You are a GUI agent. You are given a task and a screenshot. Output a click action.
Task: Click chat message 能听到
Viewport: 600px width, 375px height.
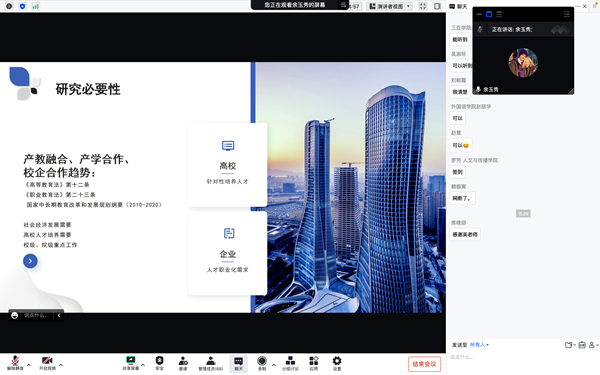tap(460, 39)
